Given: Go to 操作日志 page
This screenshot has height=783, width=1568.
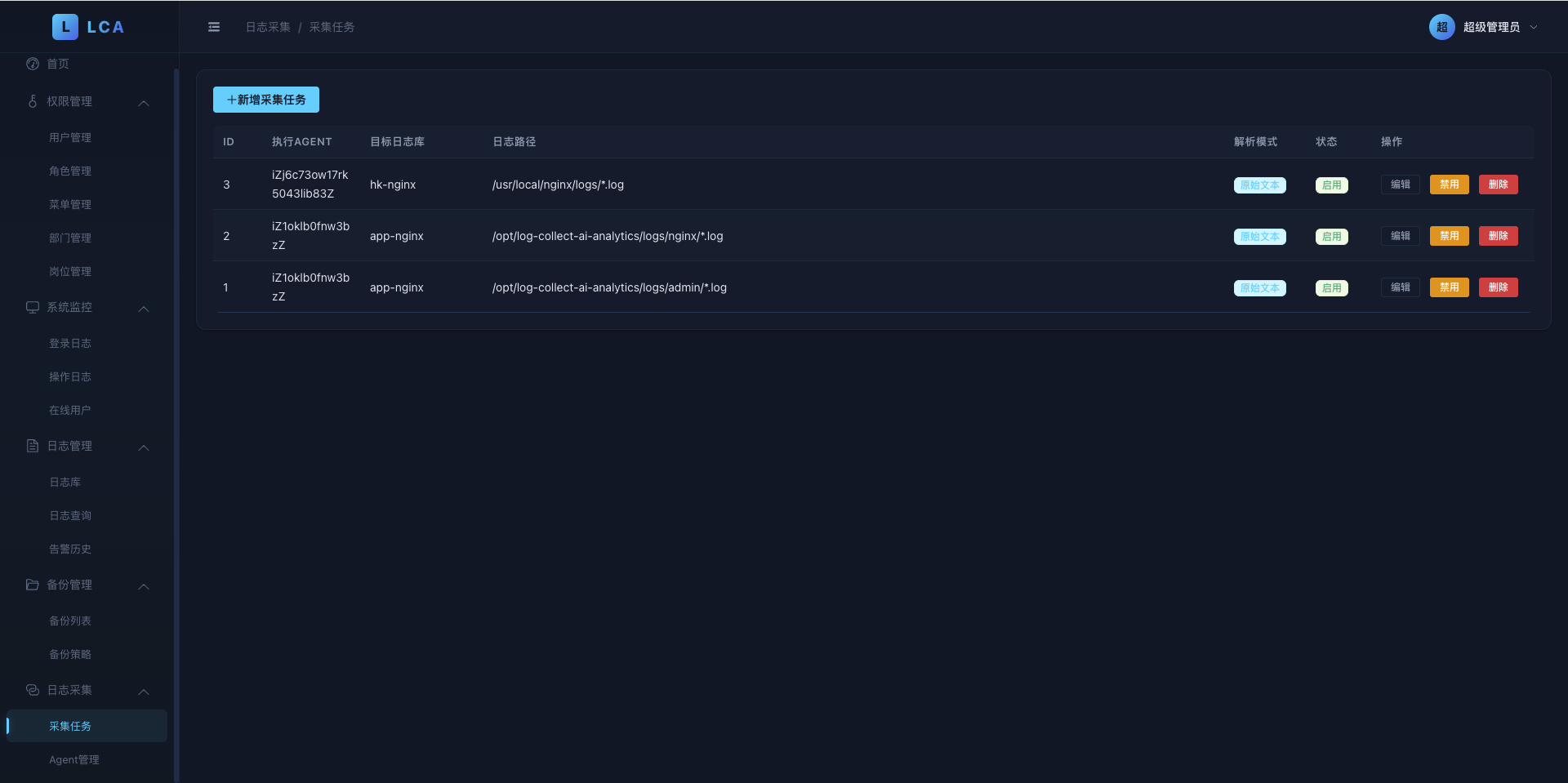Looking at the screenshot, I should 70,376.
